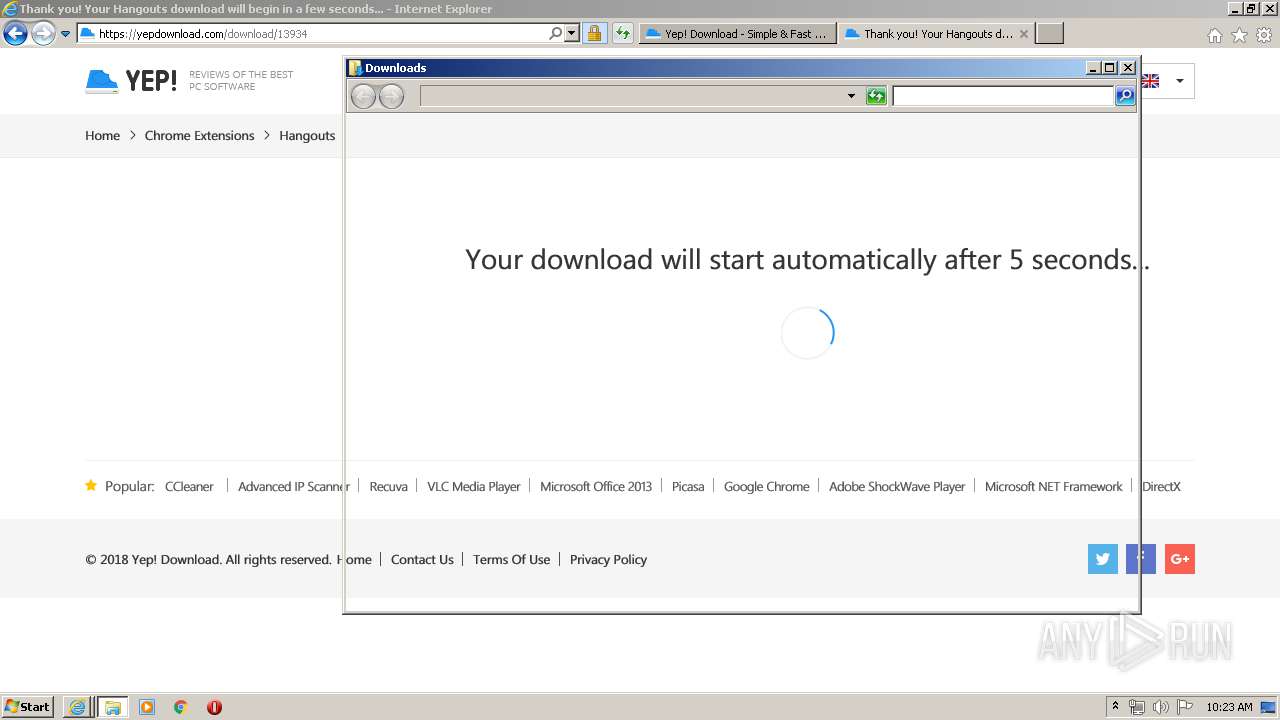Click the network tray icon
This screenshot has height=720, width=1280.
[1137, 707]
